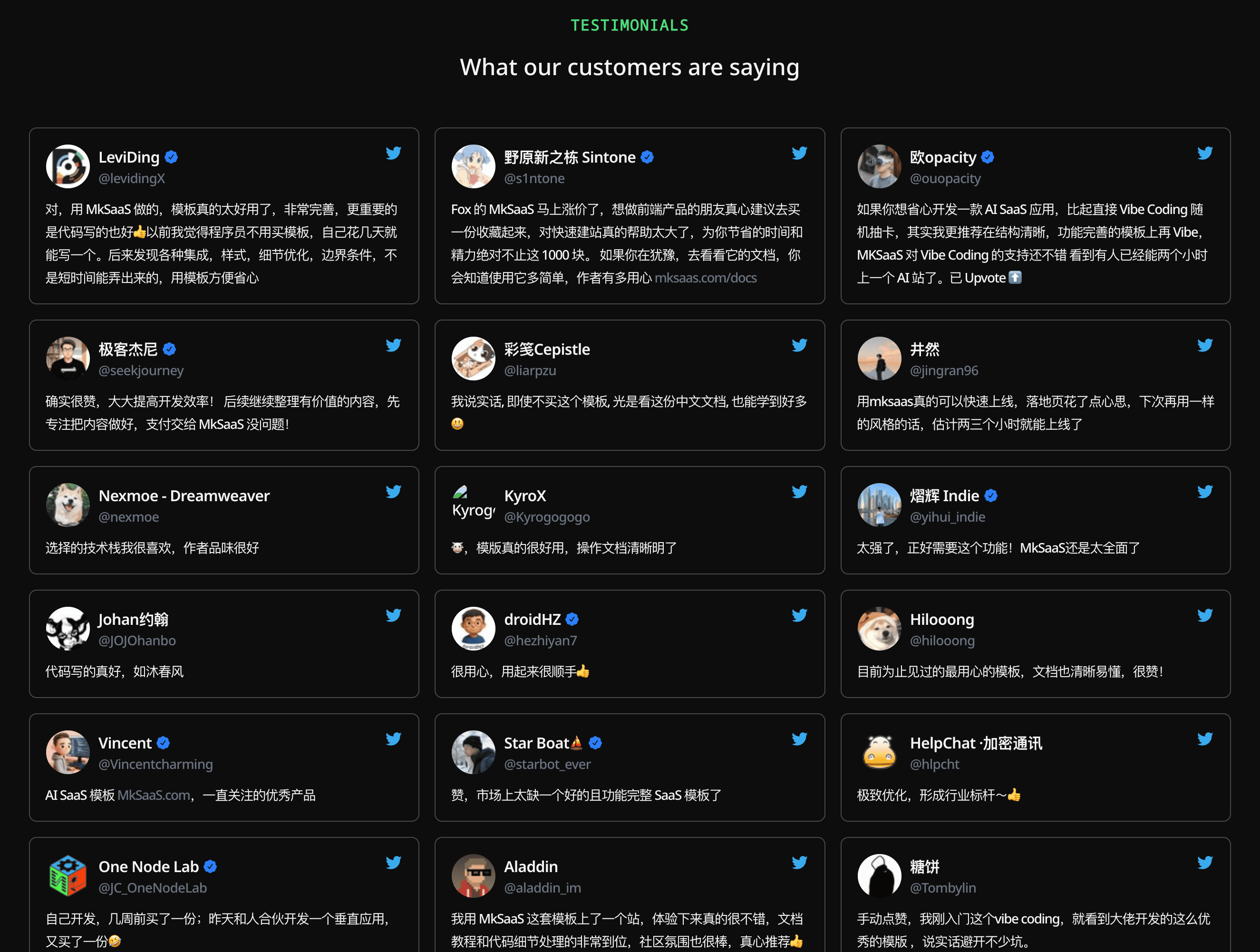Click the Twitter bird on Aladdin's testimonial
This screenshot has width=1260, height=952.
click(799, 863)
